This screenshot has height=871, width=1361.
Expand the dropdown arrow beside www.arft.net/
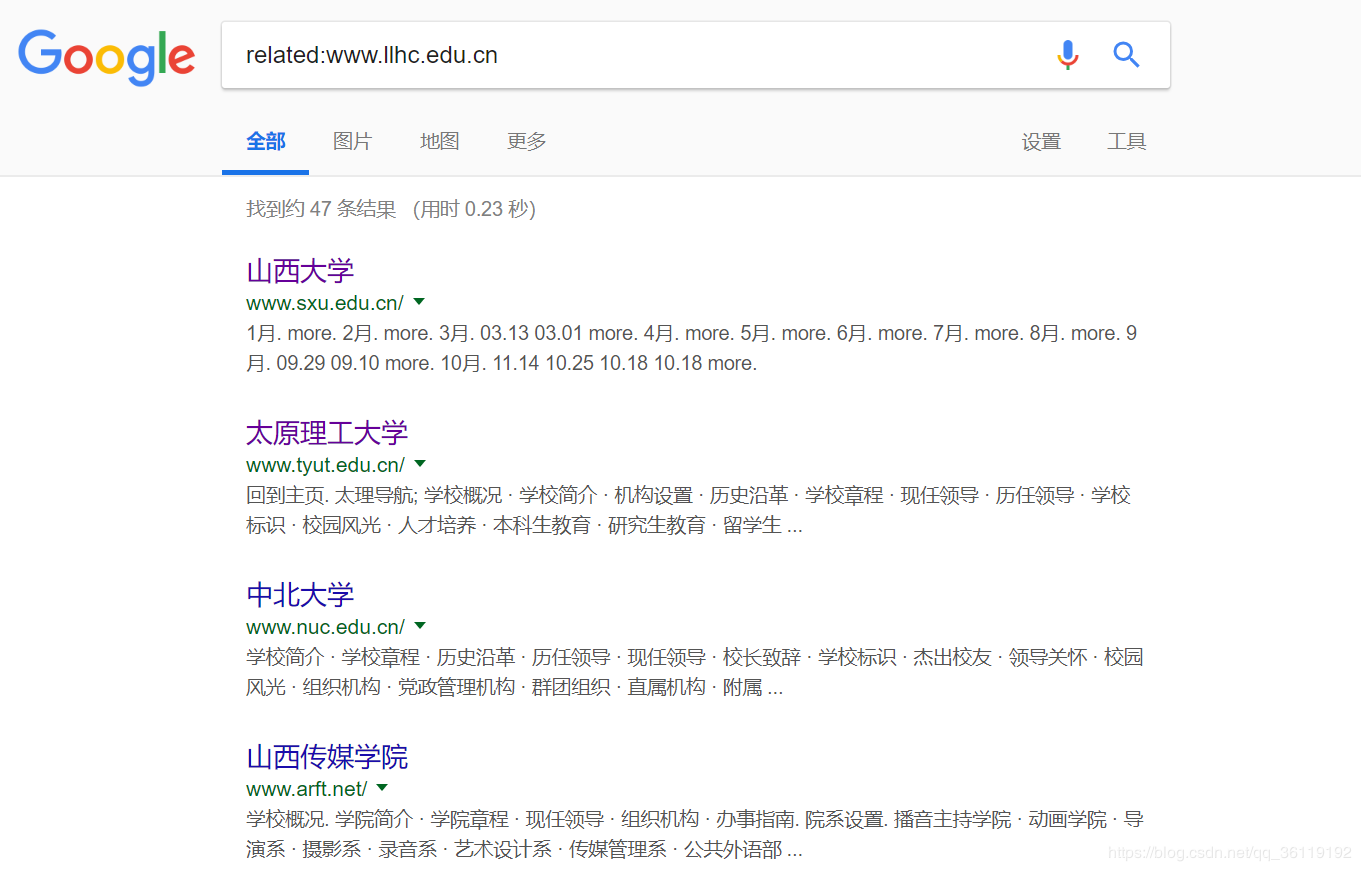(x=382, y=787)
